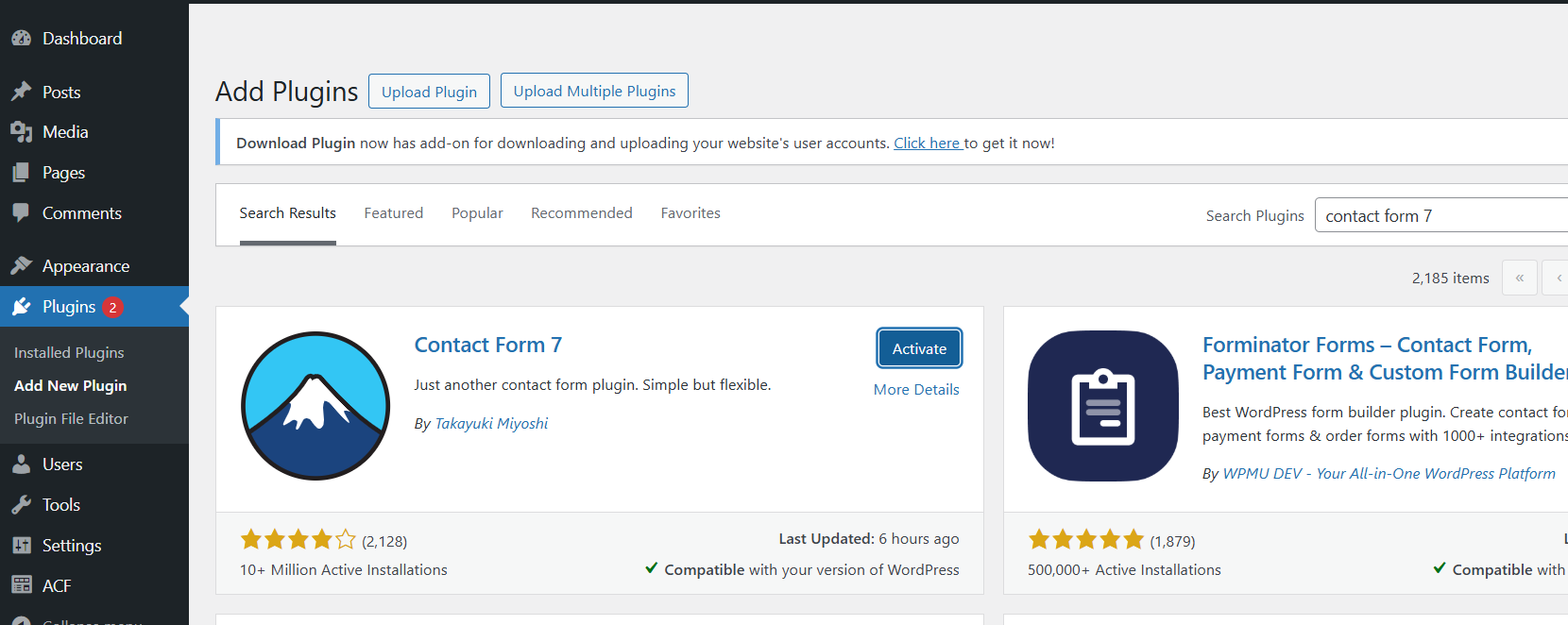
Task: Open WPMU DEV author link
Action: (x=1389, y=474)
